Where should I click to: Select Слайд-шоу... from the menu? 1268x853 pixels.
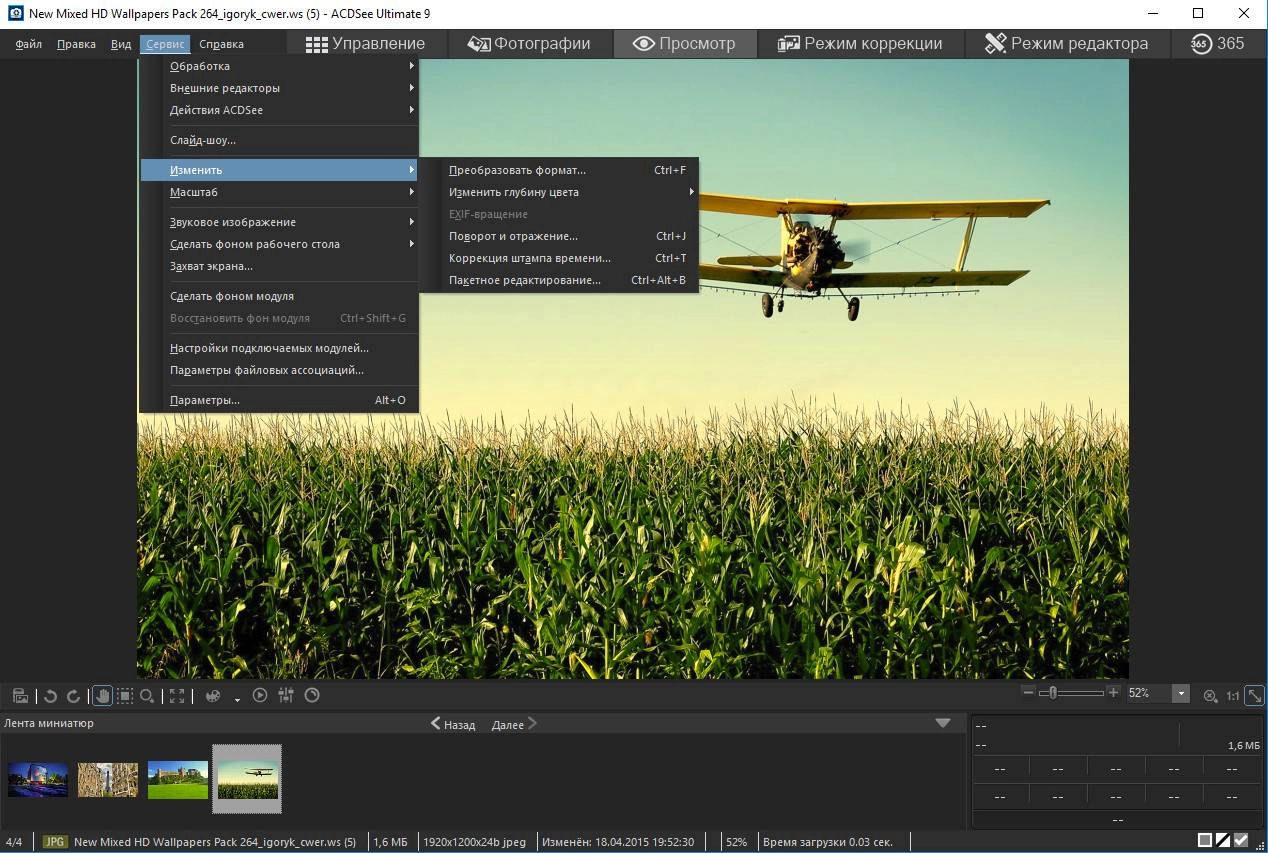[279, 140]
